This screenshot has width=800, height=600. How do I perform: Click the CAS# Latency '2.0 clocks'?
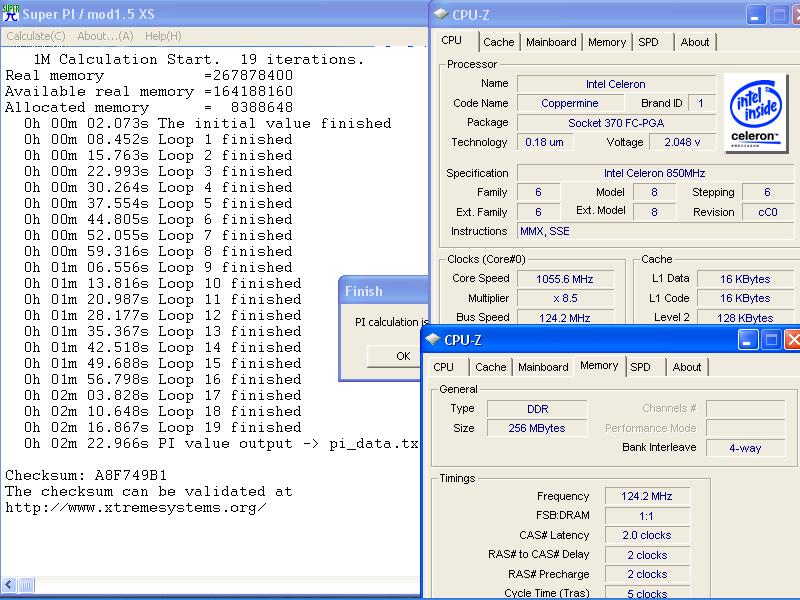pos(647,535)
